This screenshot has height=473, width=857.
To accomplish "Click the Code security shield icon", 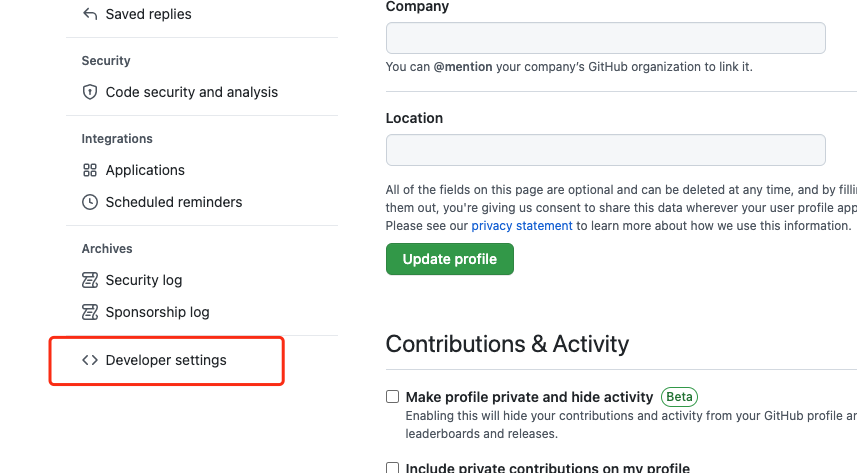I will [x=90, y=92].
